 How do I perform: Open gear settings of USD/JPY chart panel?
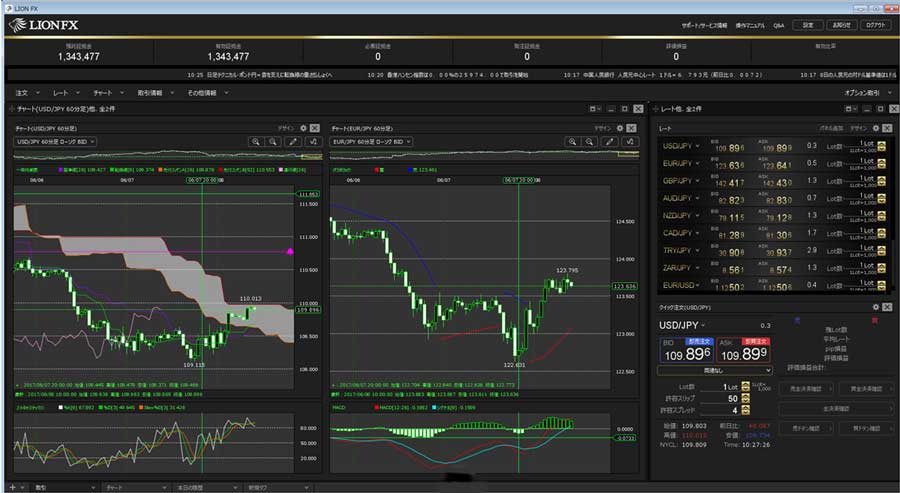[x=303, y=128]
